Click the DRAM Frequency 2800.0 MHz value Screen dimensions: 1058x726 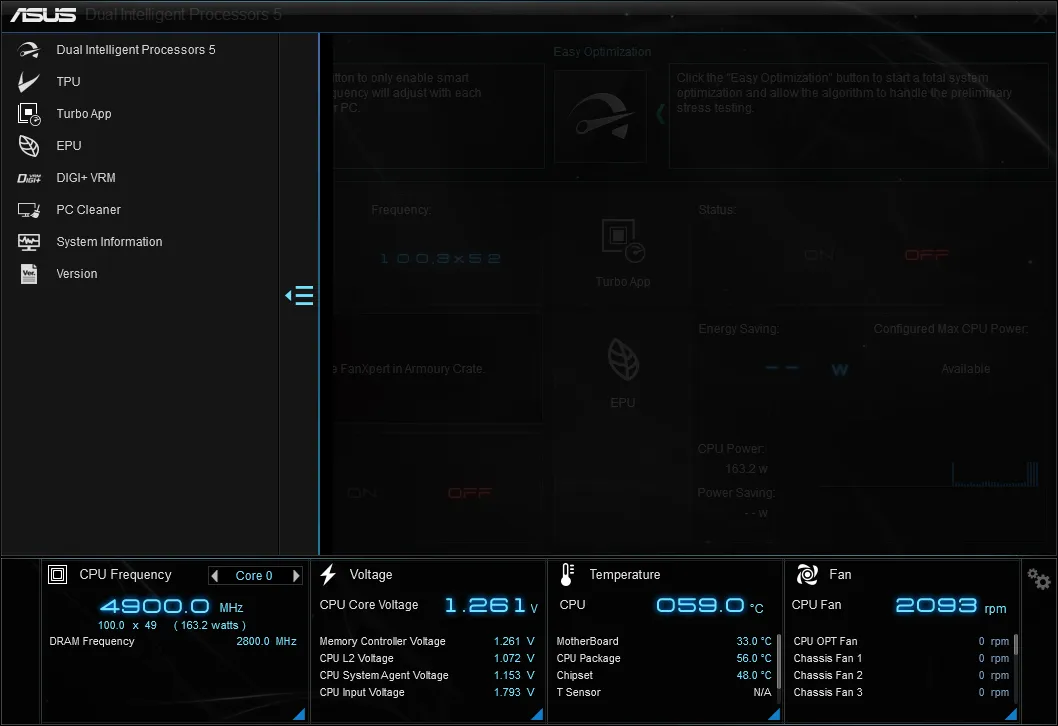click(266, 642)
